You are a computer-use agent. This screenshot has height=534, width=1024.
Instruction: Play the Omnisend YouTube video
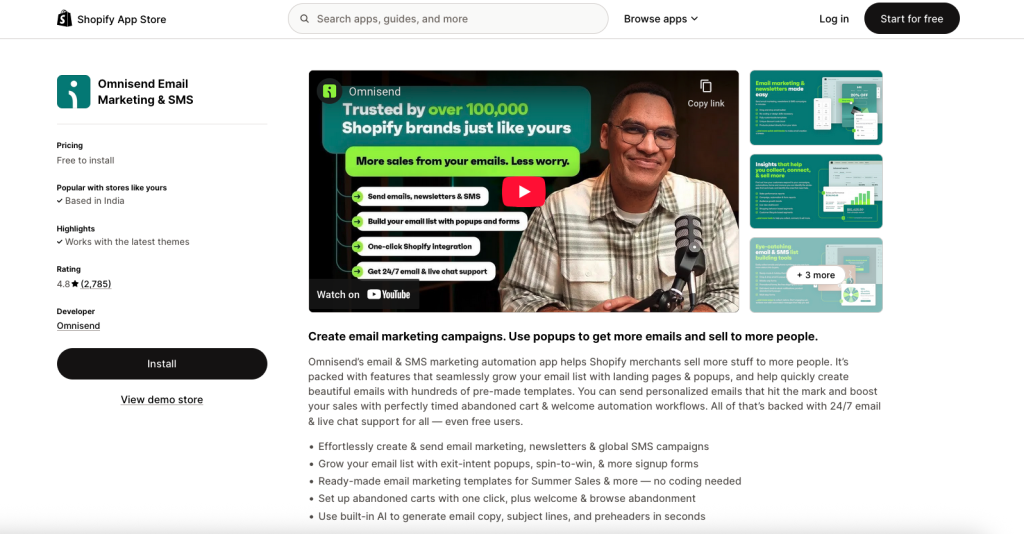(524, 191)
